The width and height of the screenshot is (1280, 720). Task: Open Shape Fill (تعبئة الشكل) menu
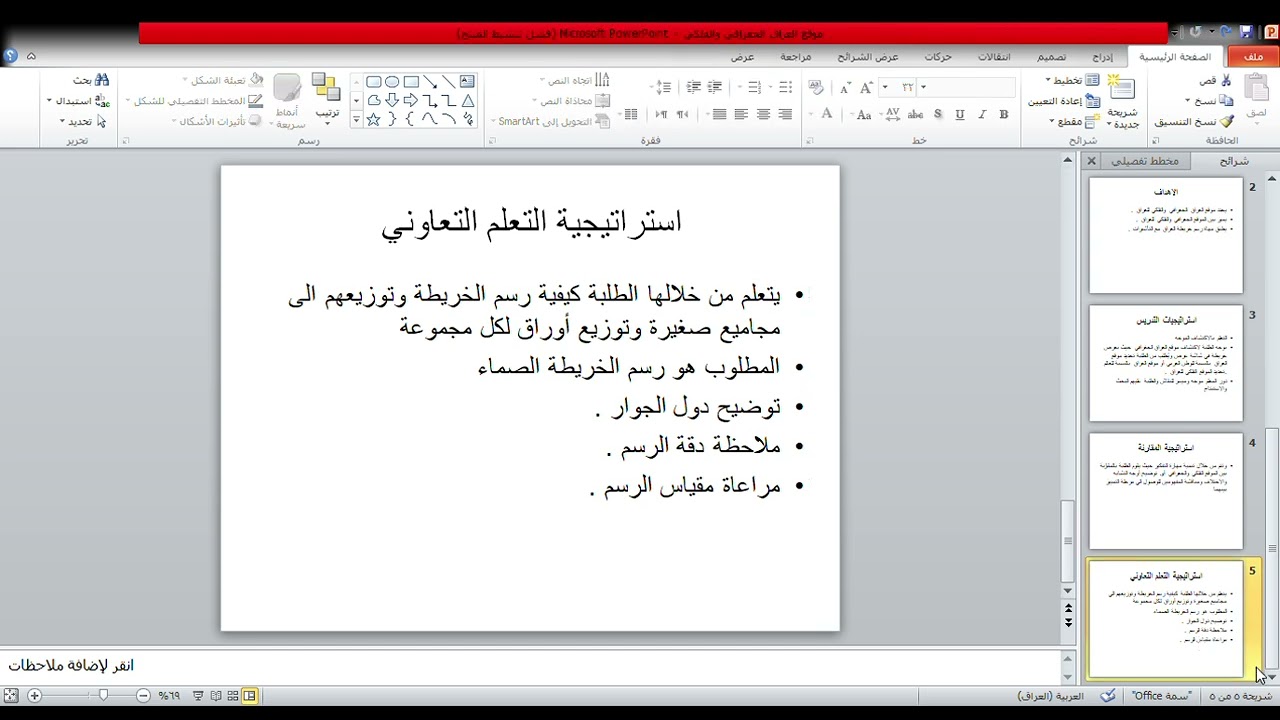click(x=222, y=80)
